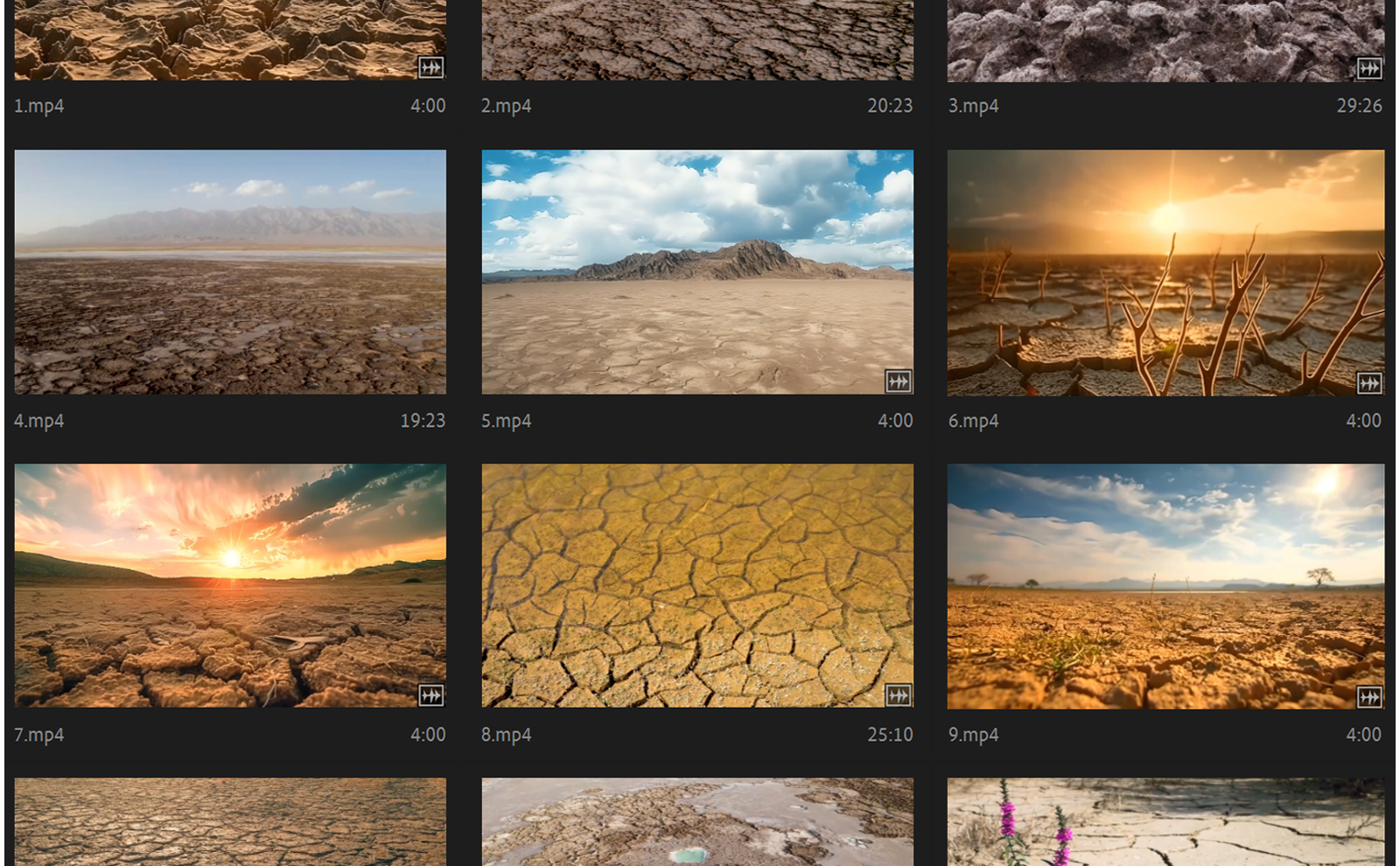Click the 4:00 duration of 9.mp4

click(1363, 735)
